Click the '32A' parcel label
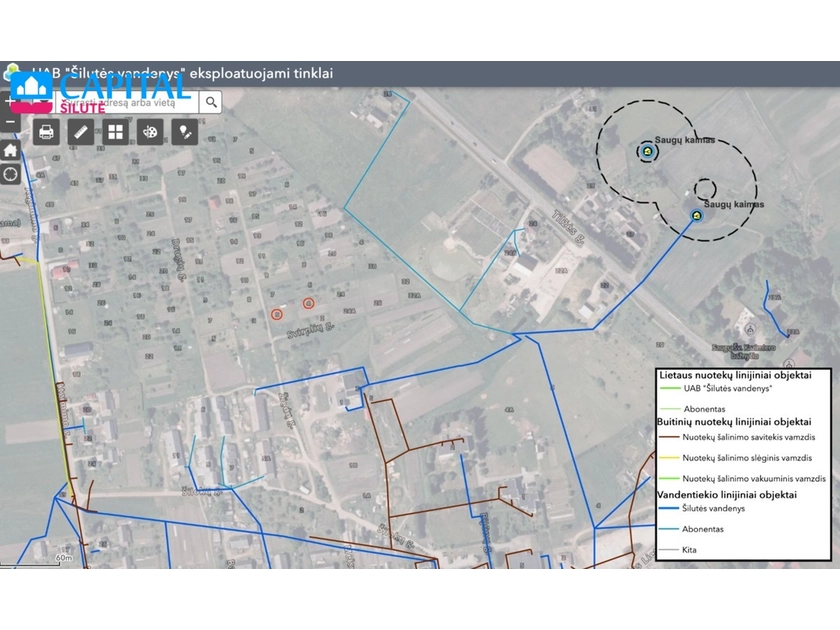 click(x=414, y=295)
